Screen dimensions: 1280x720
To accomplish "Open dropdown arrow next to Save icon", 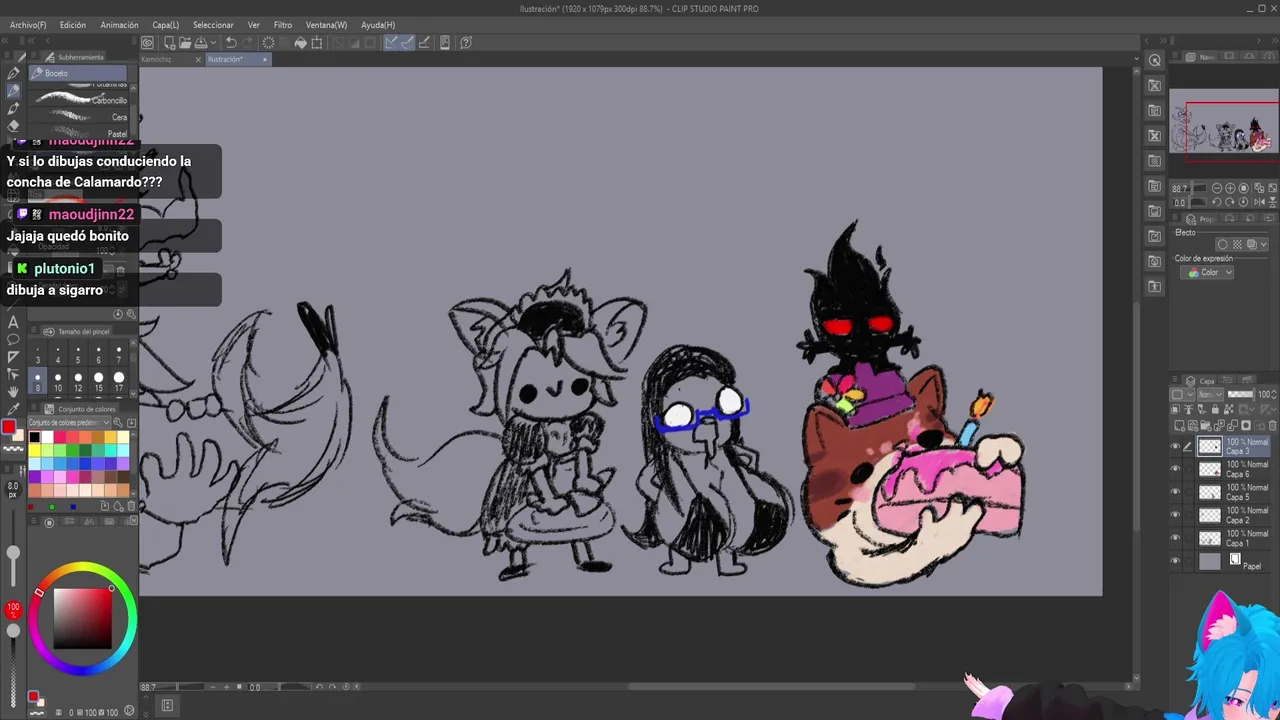I will pos(214,43).
